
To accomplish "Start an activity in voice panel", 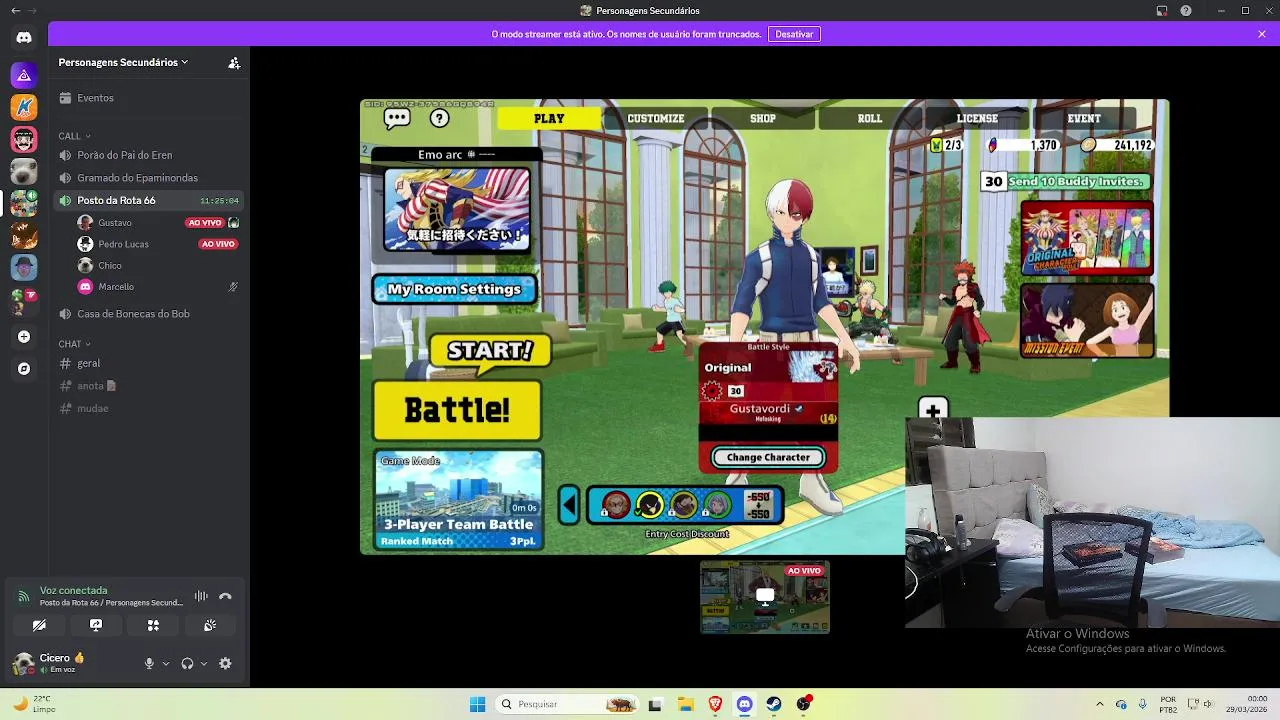I will pos(153,625).
